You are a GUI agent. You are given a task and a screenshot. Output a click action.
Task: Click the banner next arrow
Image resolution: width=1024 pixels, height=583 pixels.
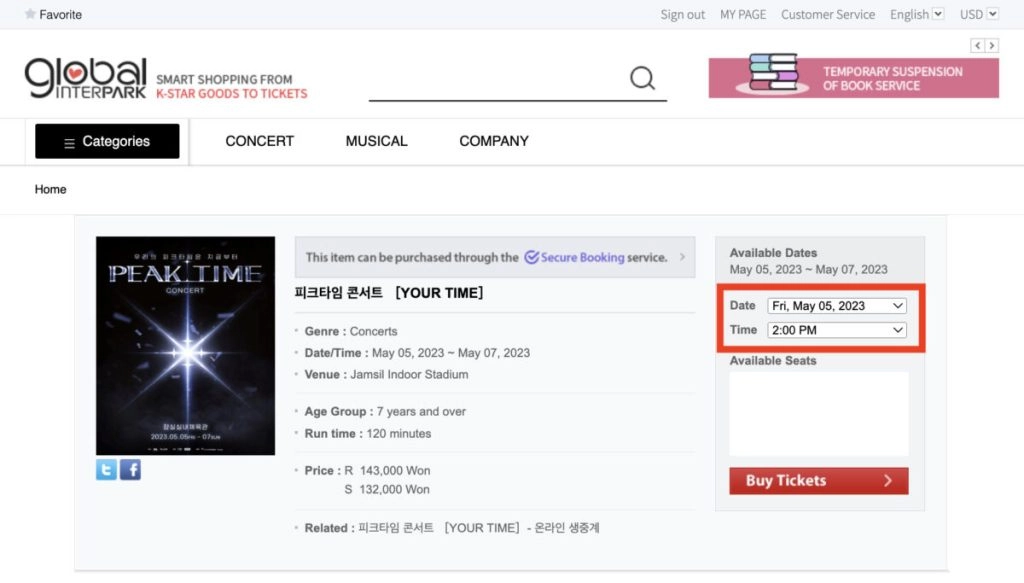[992, 46]
